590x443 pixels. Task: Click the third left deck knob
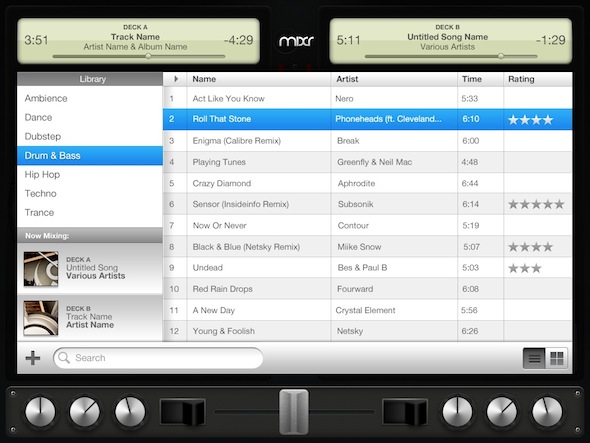point(130,411)
